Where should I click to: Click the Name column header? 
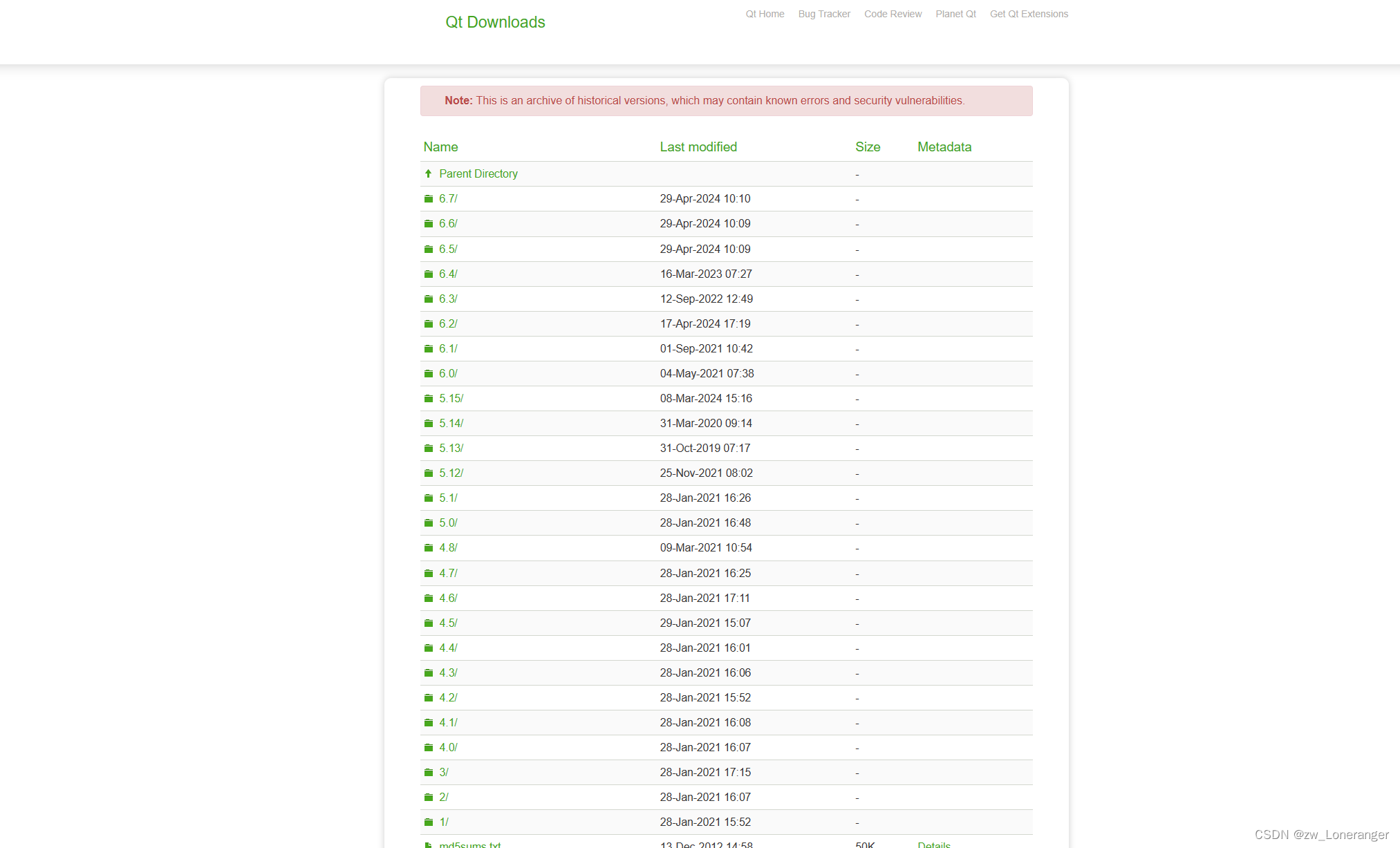pos(440,147)
